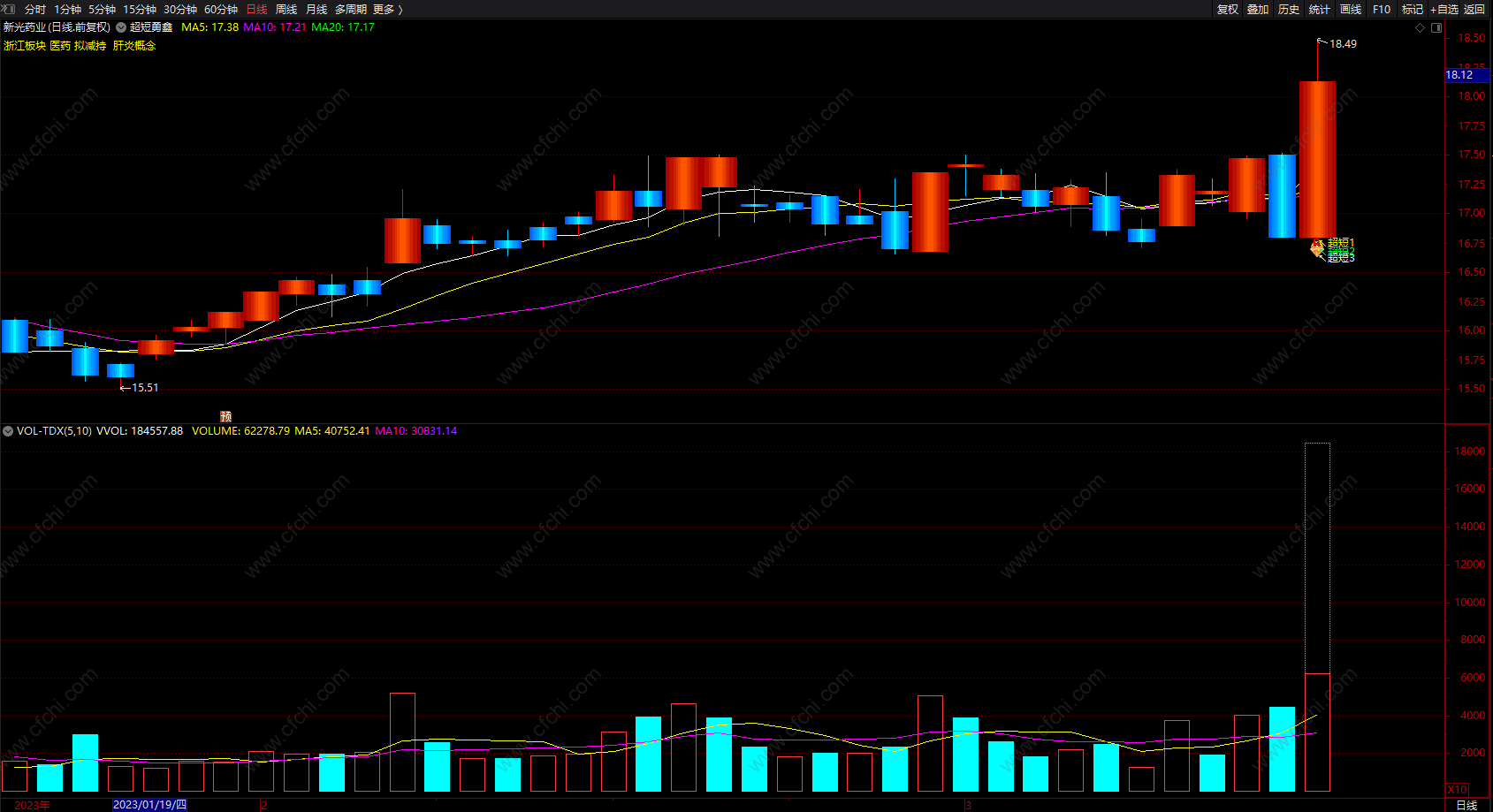Click the X10 volume scale label
The image size is (1493, 812).
(x=1457, y=789)
